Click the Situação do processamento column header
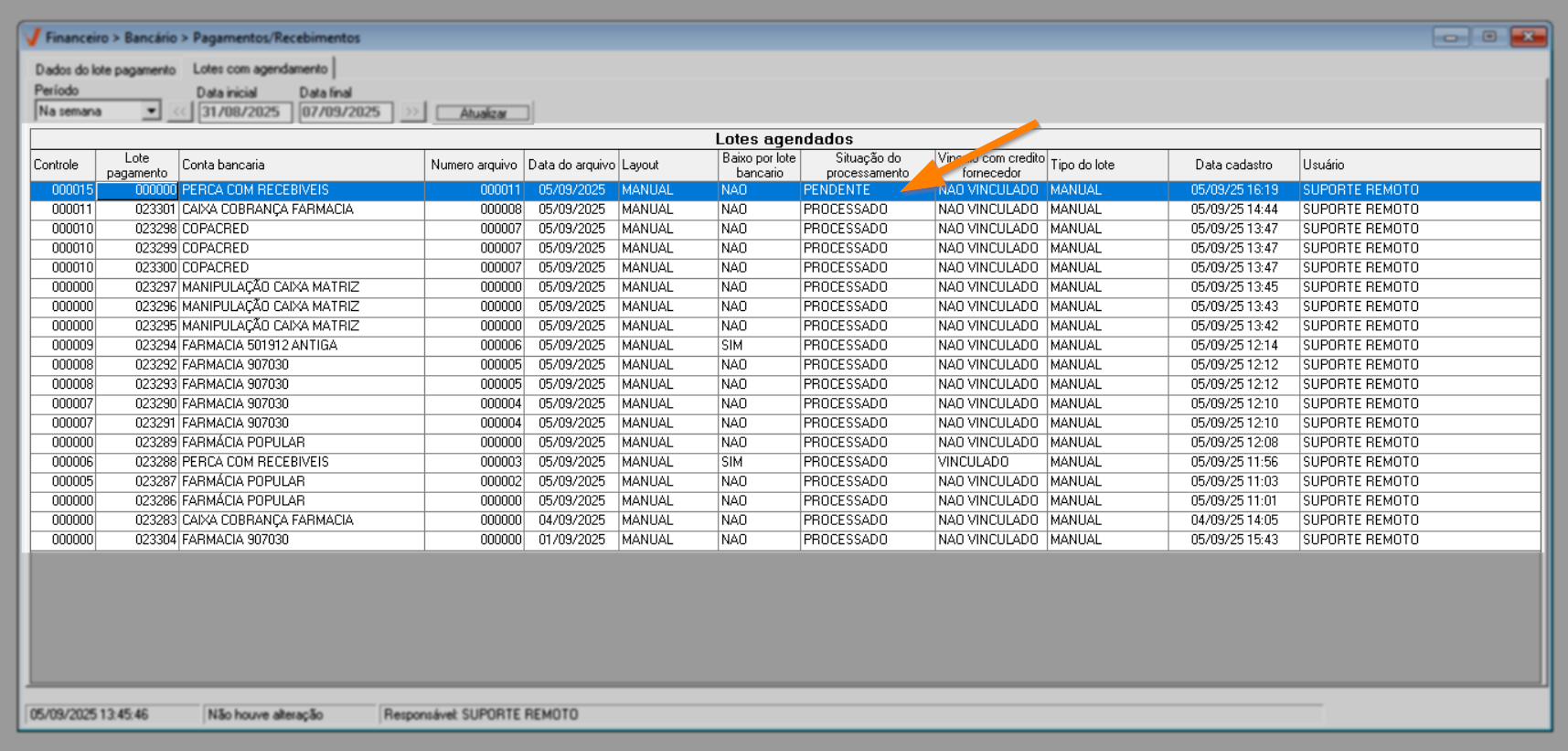The height and width of the screenshot is (751, 1568). (x=867, y=166)
